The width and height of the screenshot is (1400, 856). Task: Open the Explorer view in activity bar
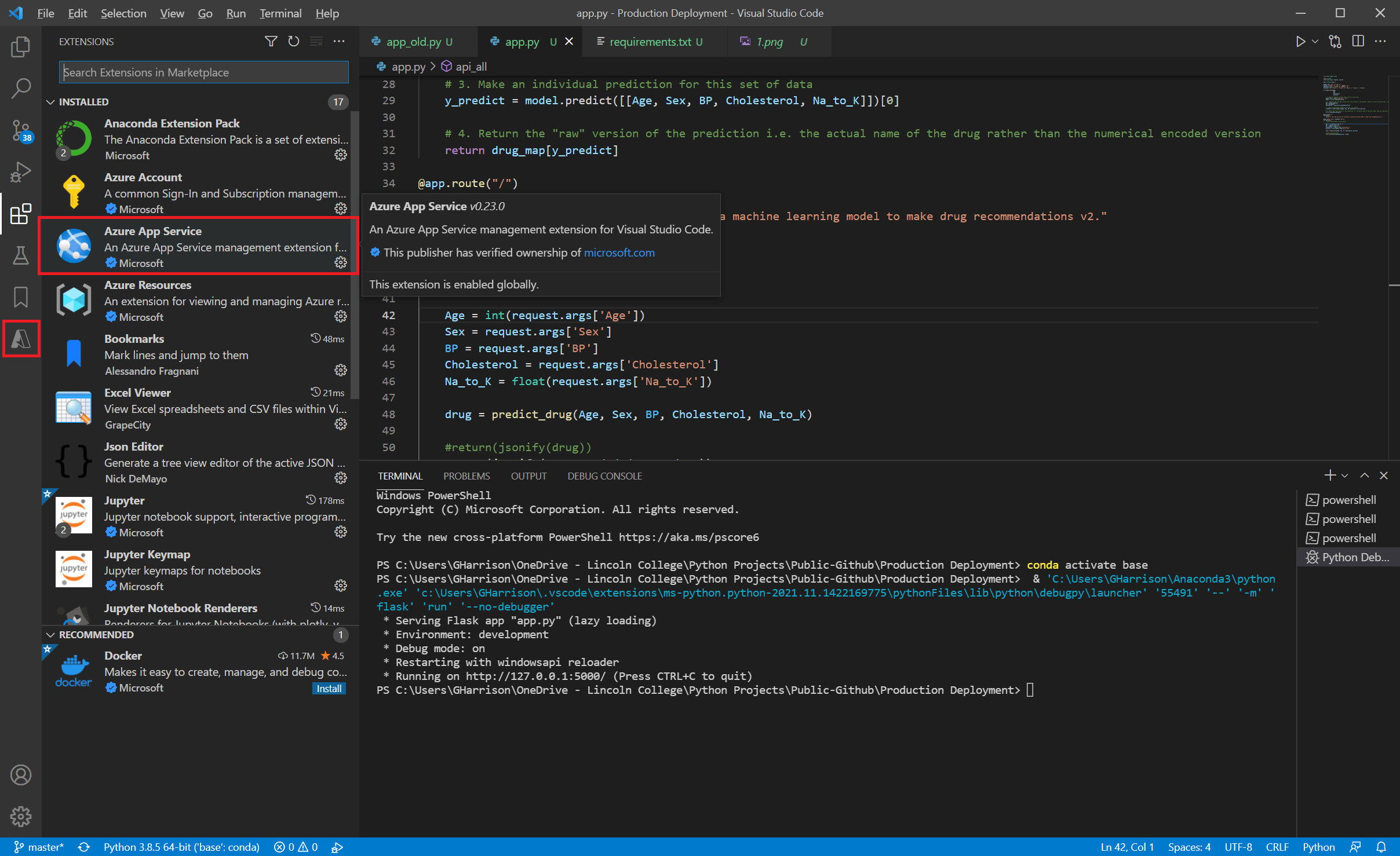tap(21, 47)
